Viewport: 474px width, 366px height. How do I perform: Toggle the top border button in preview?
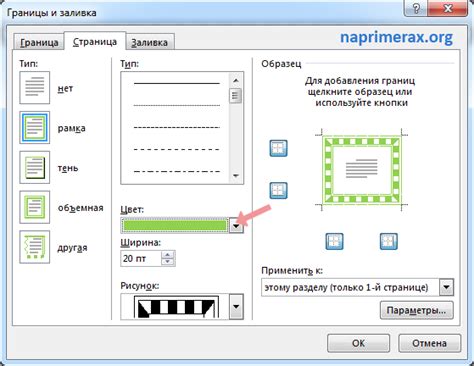[x=278, y=148]
